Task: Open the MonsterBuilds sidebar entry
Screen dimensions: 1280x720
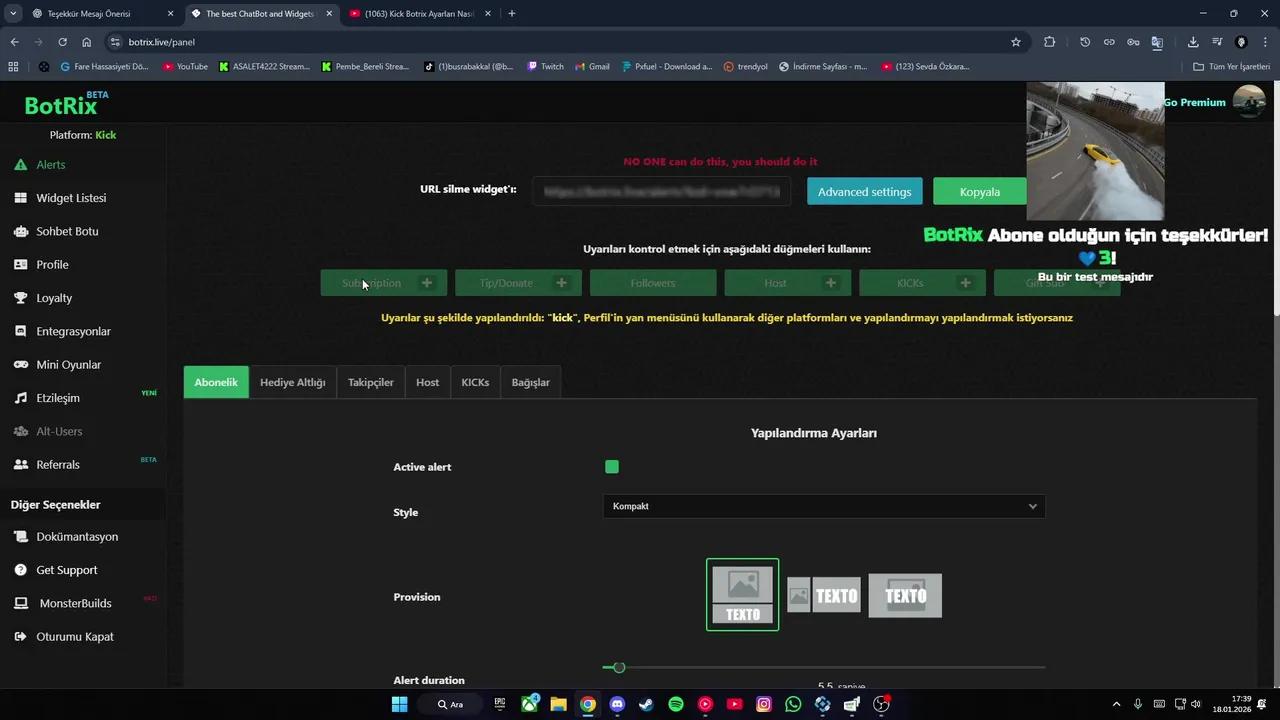Action: click(75, 603)
